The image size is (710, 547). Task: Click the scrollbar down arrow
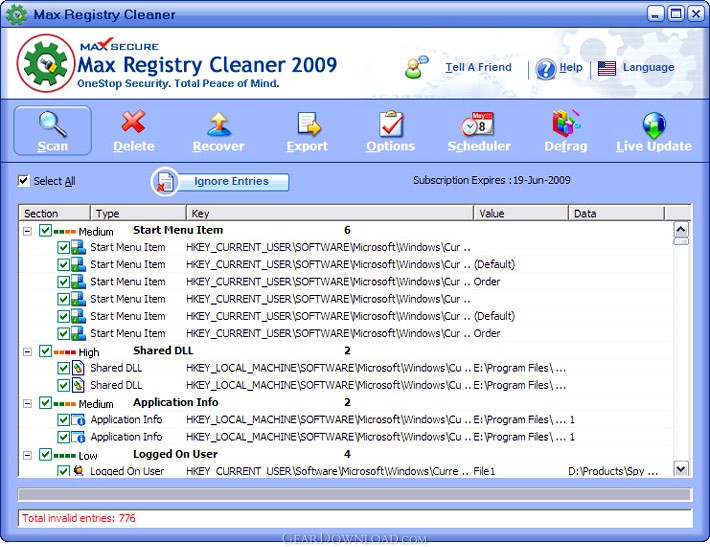[681, 469]
